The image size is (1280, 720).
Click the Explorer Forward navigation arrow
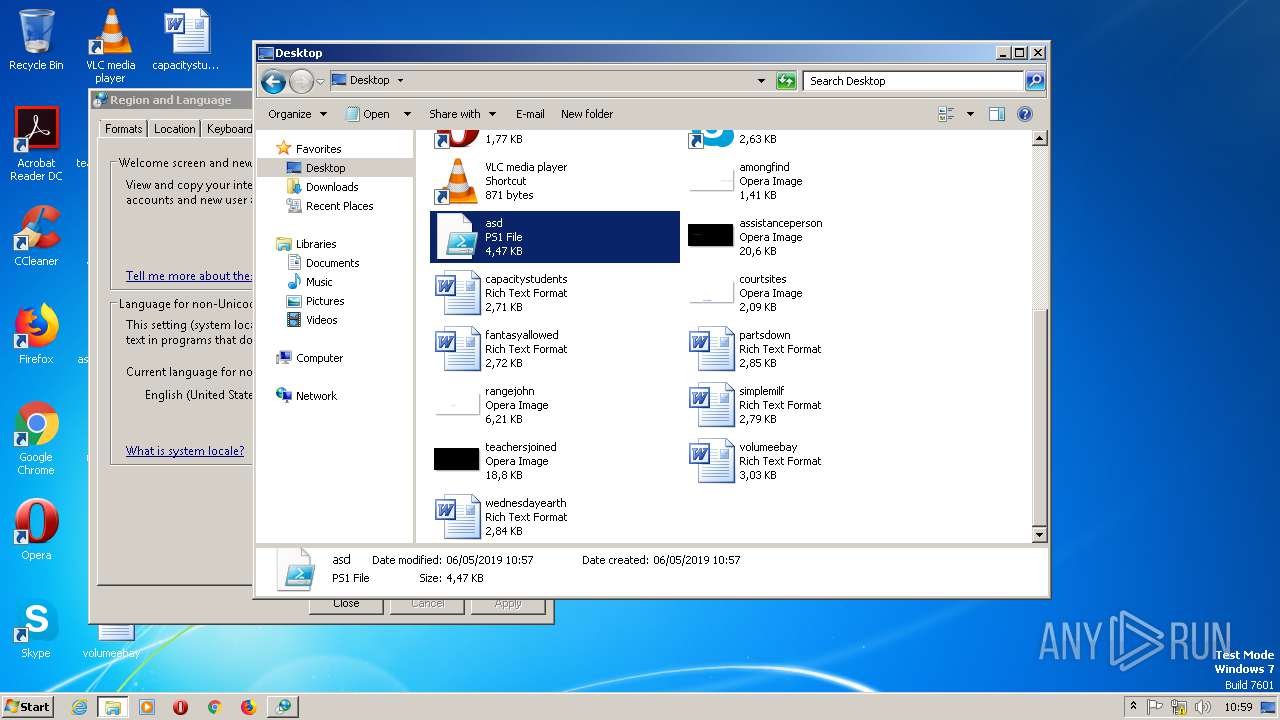pos(301,81)
